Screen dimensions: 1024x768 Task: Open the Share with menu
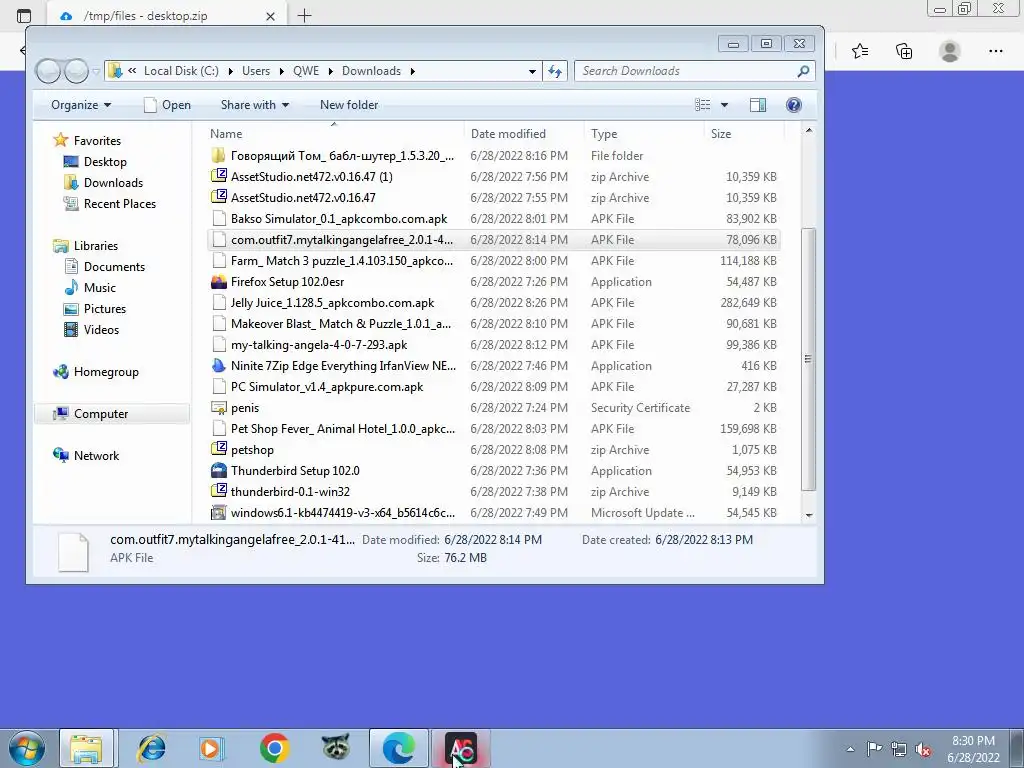coord(255,105)
